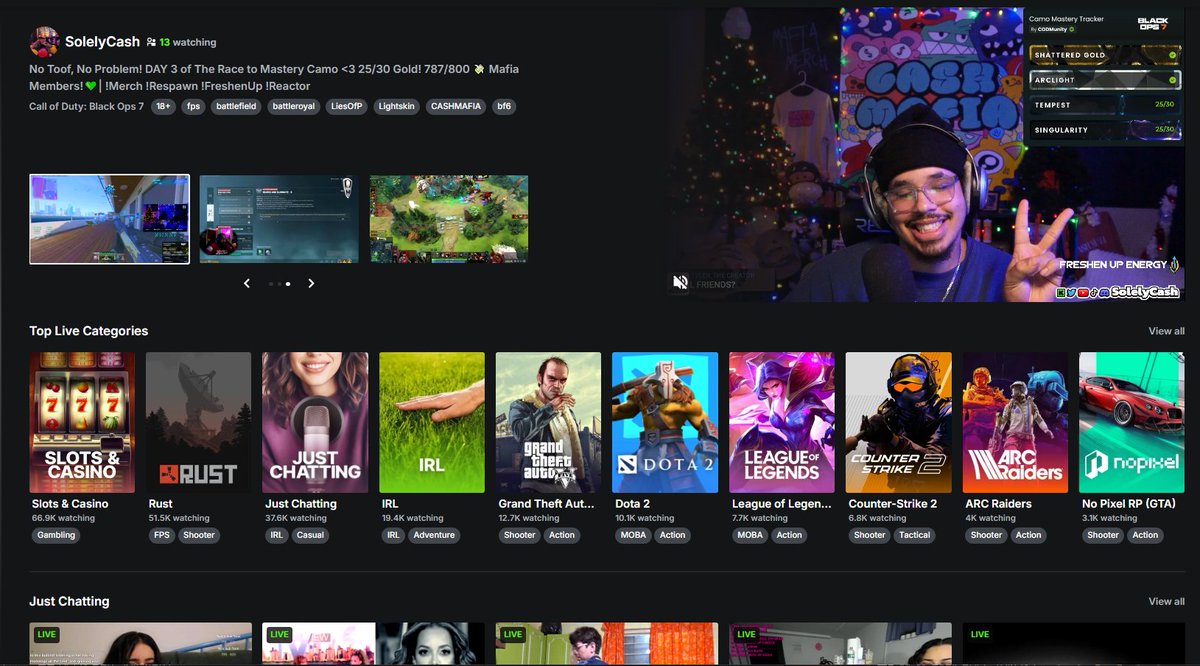Click the 18+ stream tag

164,106
